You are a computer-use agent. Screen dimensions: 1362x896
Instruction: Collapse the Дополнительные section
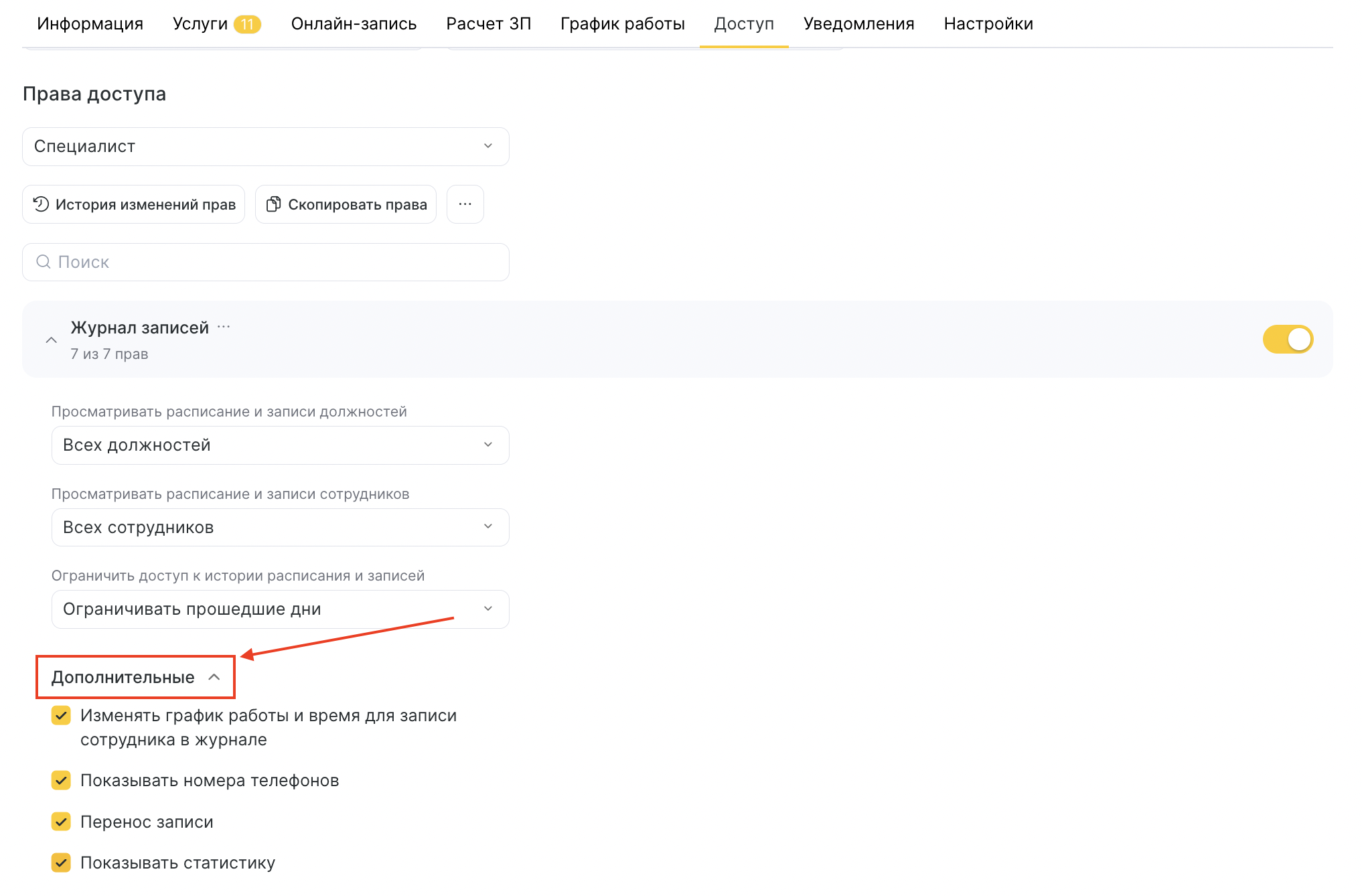(x=135, y=677)
